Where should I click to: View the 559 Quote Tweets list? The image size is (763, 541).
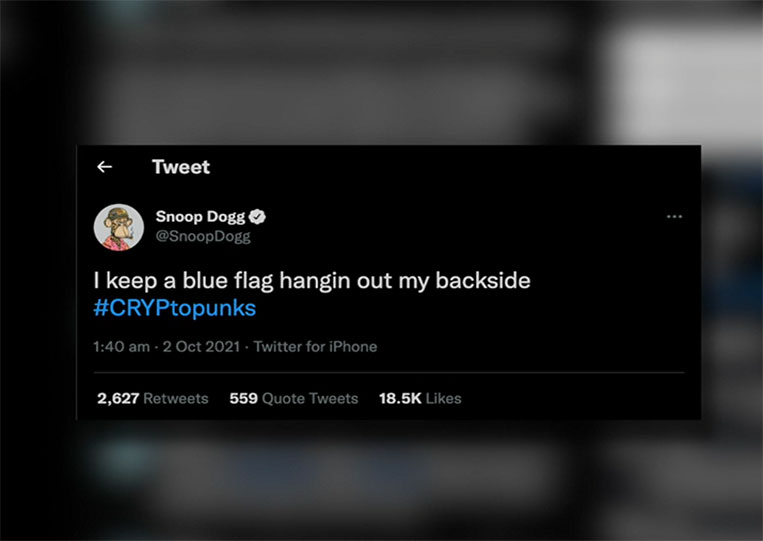[x=294, y=398]
